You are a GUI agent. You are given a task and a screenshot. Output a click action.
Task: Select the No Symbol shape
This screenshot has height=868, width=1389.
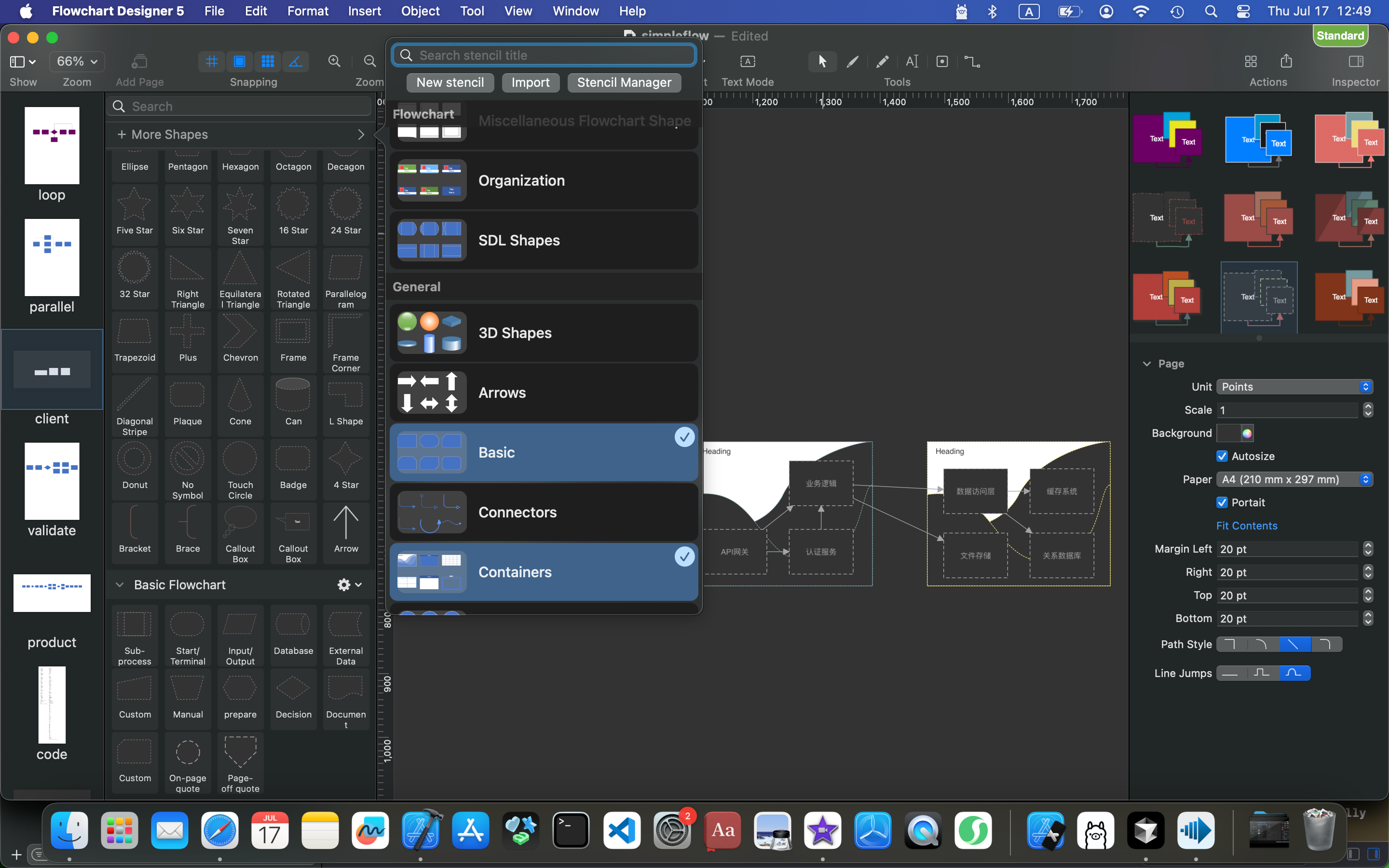point(188,470)
